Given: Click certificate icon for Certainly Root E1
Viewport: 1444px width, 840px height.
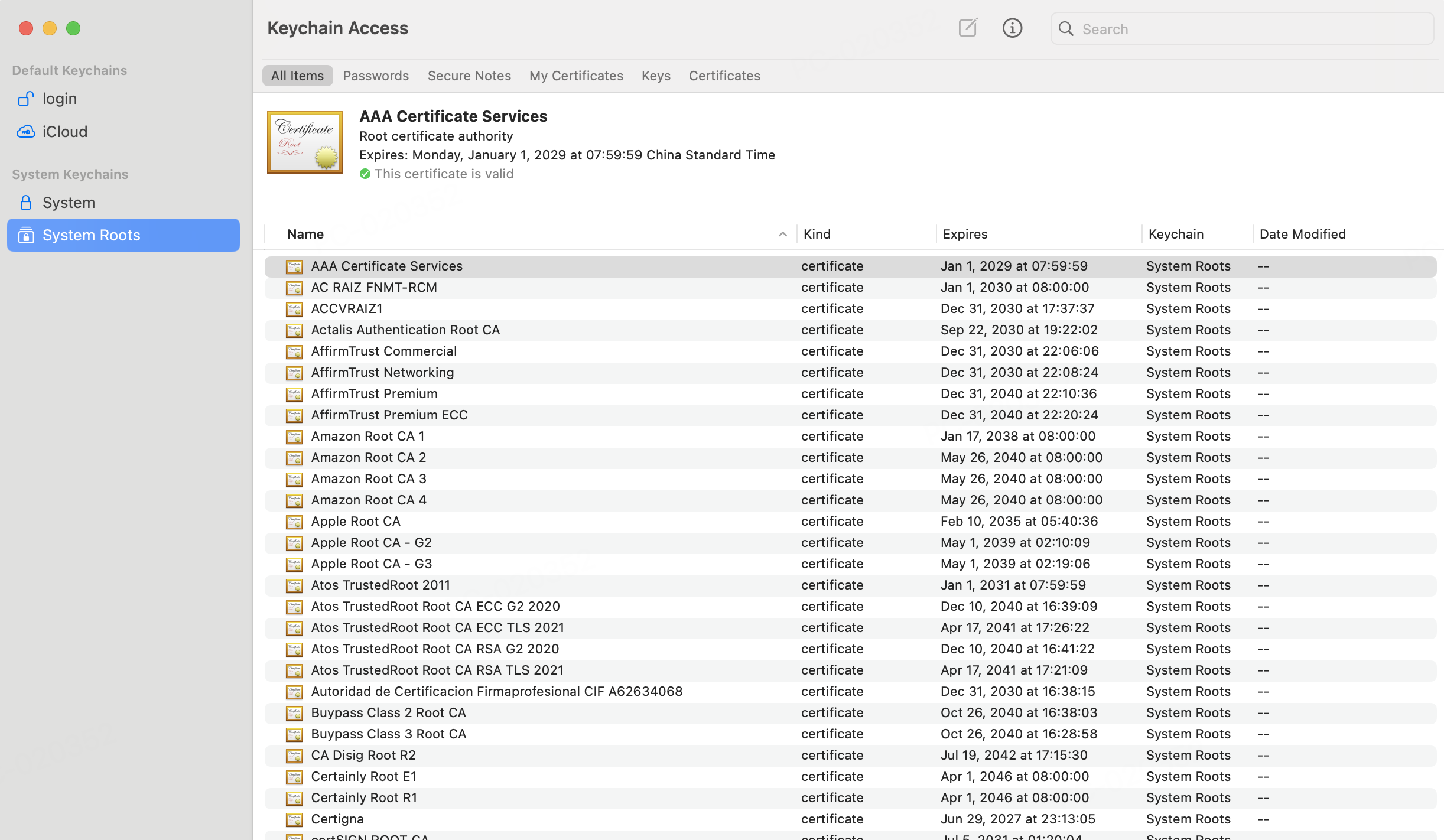Looking at the screenshot, I should [x=294, y=777].
